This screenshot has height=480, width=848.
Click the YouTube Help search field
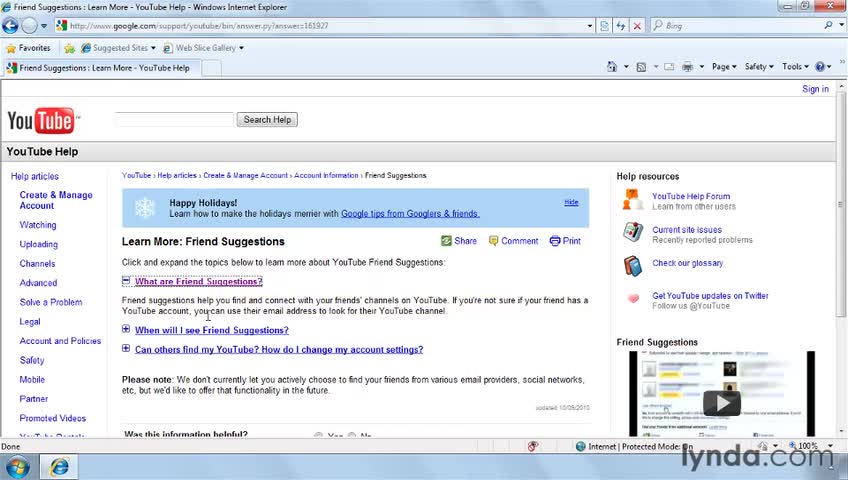174,119
